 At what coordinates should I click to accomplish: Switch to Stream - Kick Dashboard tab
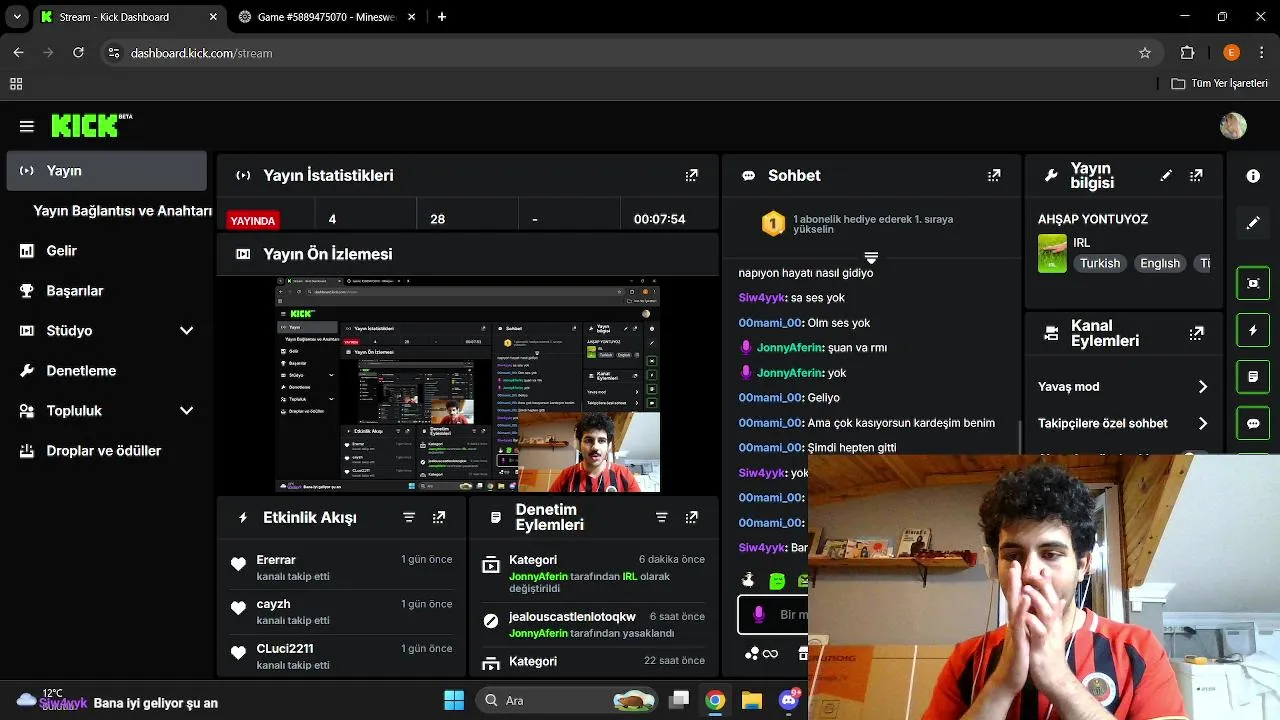click(x=130, y=17)
